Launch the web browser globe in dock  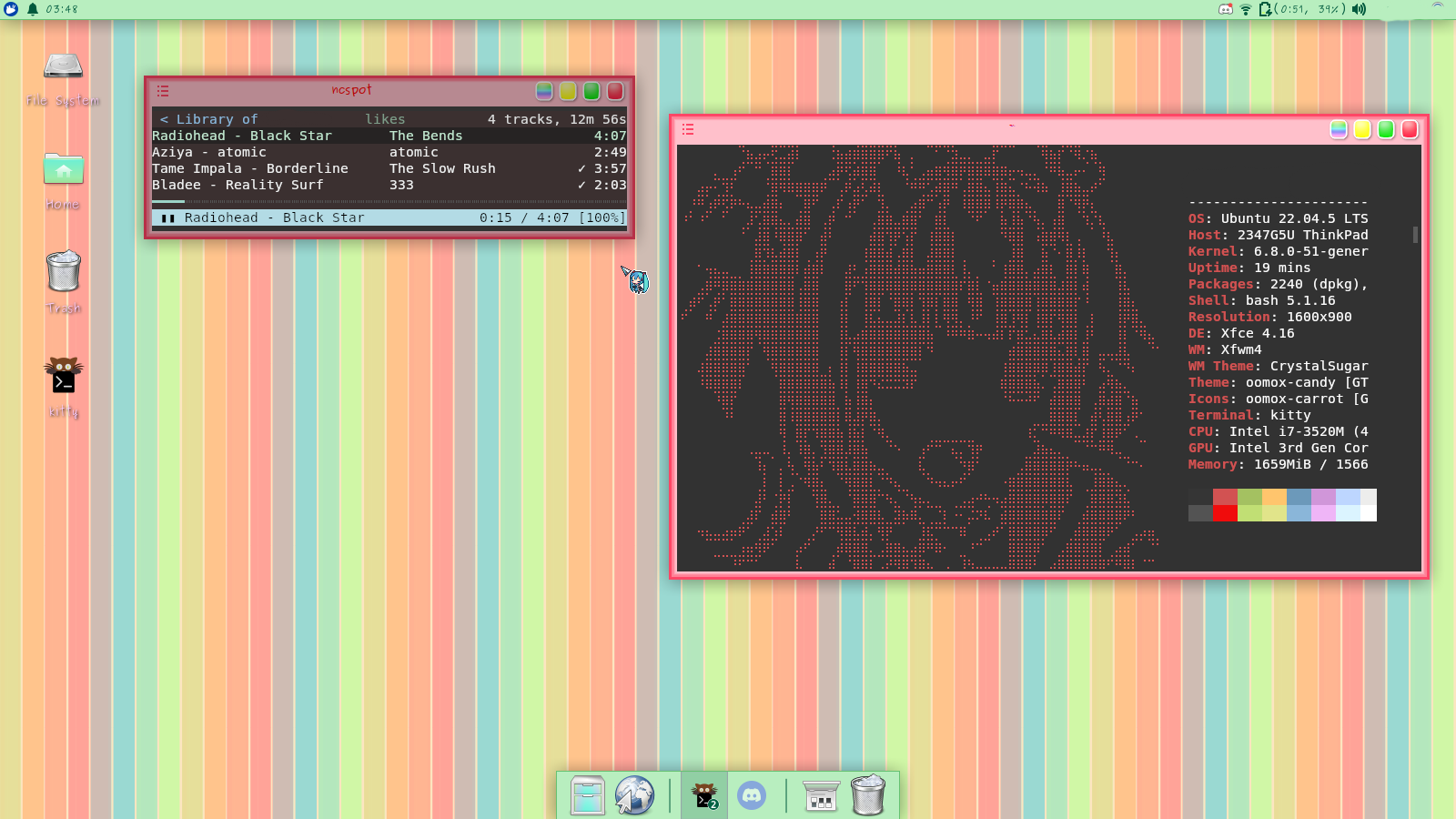click(634, 795)
